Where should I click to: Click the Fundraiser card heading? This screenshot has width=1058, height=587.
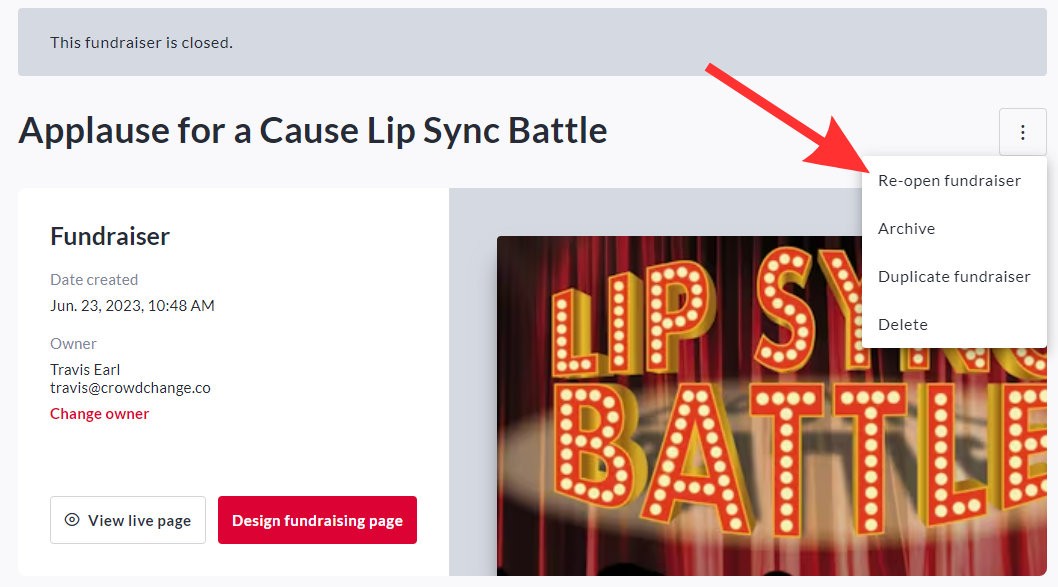pyautogui.click(x=110, y=237)
